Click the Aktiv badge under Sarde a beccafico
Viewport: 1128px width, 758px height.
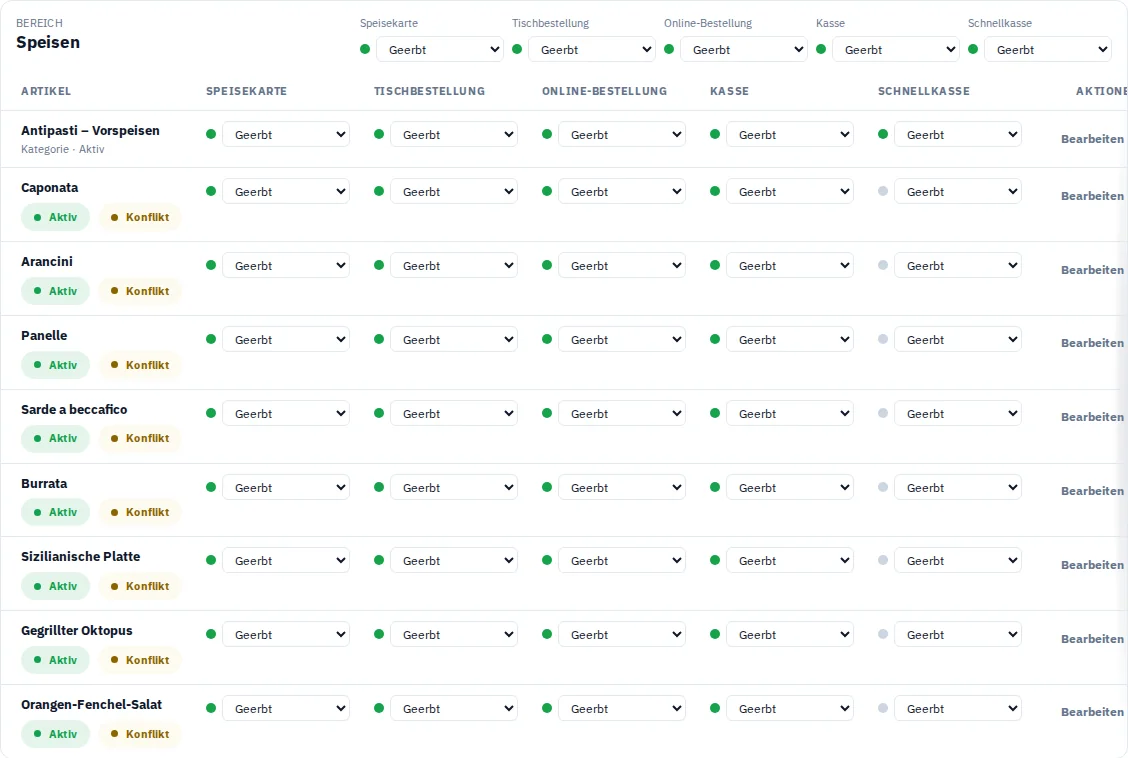point(55,438)
